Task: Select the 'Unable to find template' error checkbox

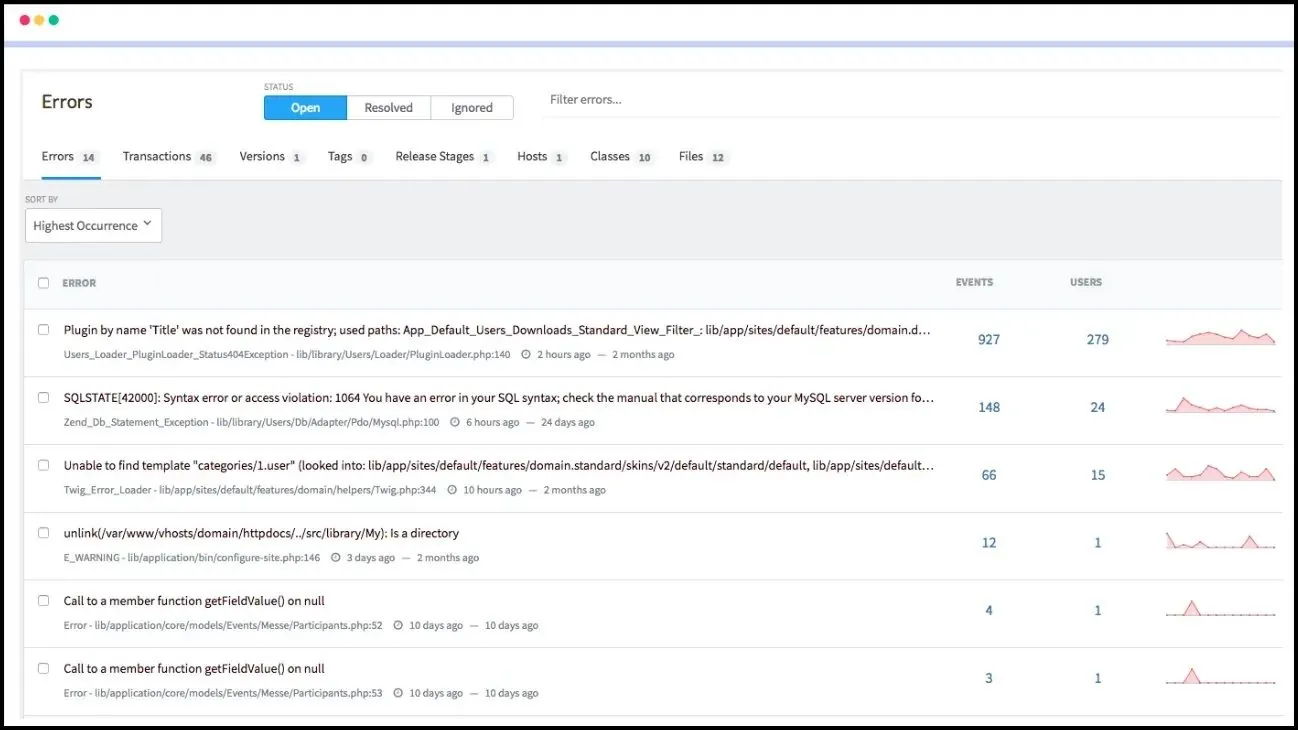Action: (43, 465)
